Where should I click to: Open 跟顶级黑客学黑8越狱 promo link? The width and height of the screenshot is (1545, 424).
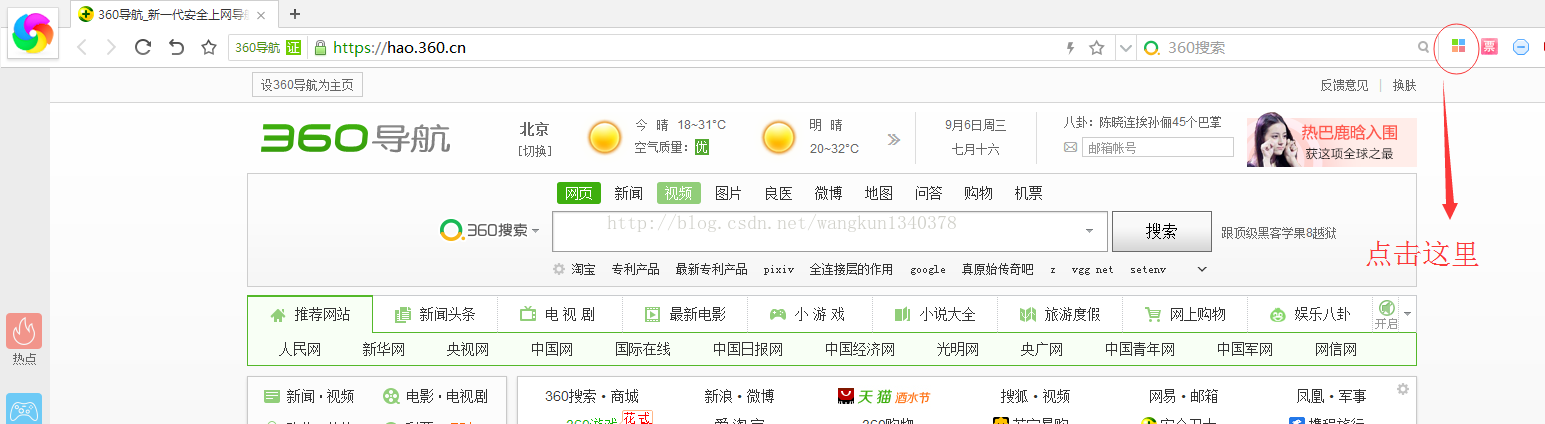[1279, 233]
